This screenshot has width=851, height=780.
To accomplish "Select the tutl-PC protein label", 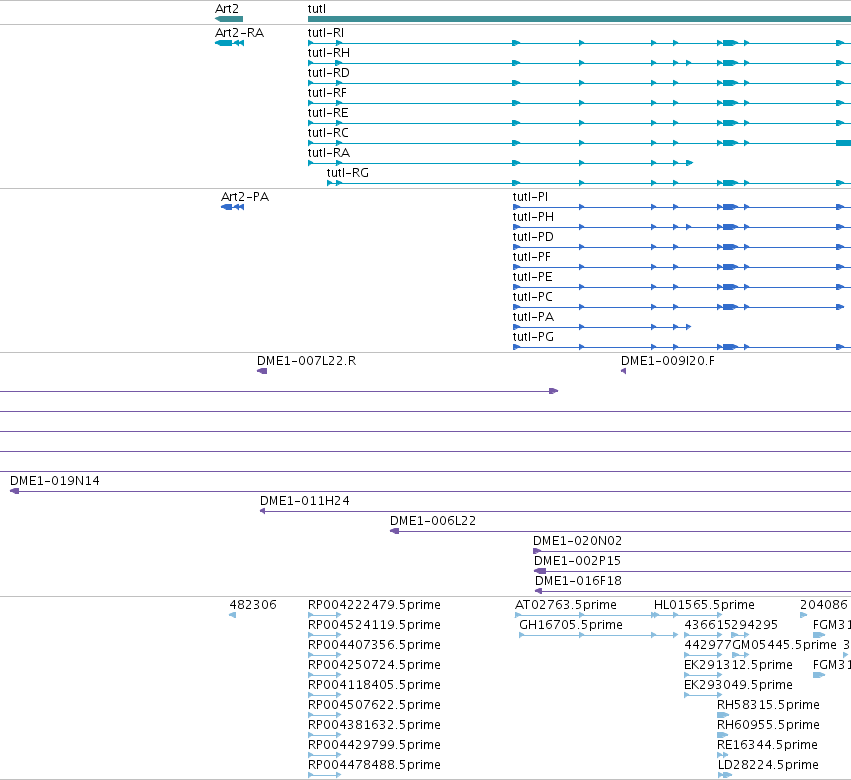I will tap(532, 297).
